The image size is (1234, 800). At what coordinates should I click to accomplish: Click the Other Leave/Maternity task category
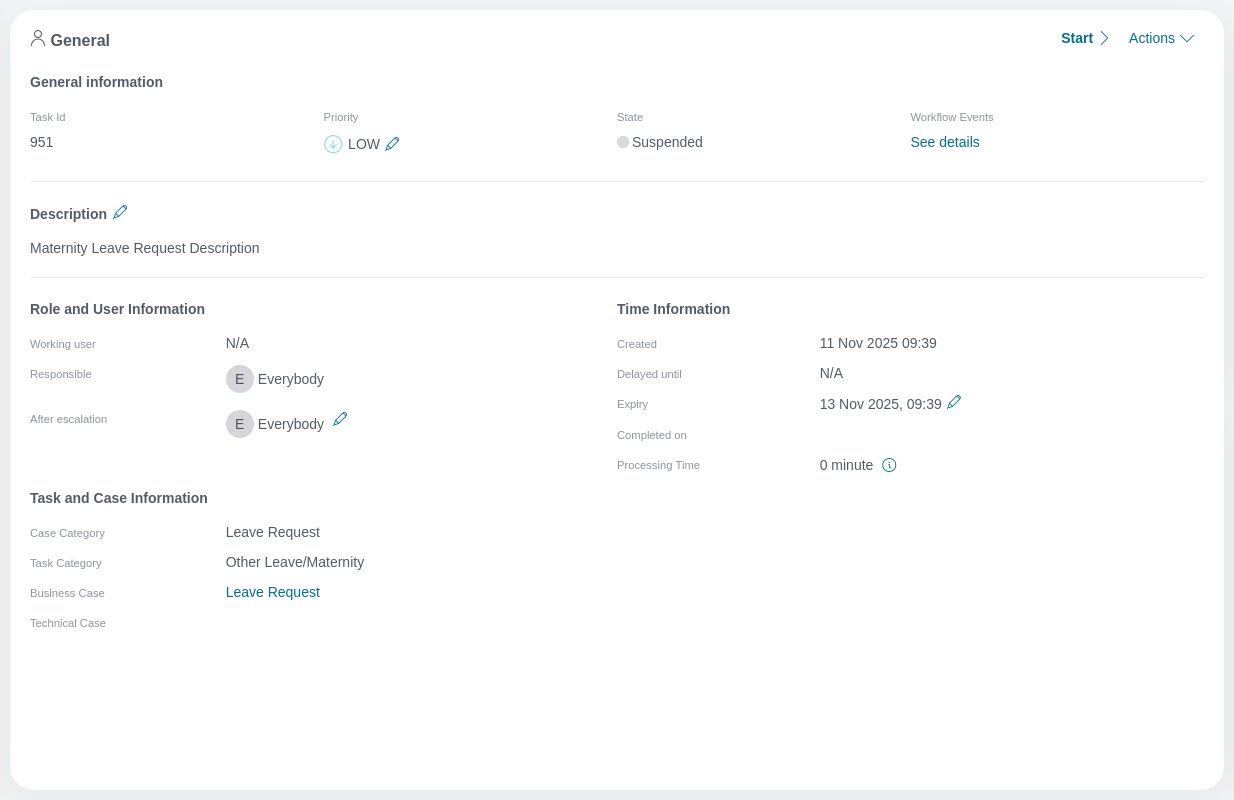295,562
